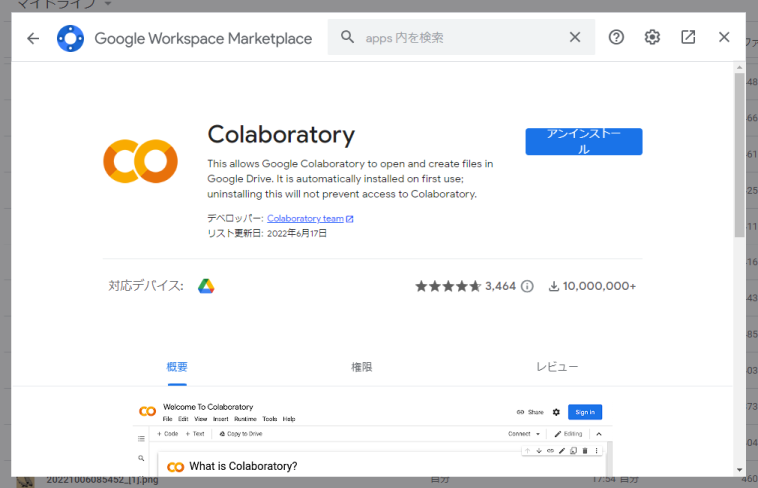
Task: Click the Colaboratory CO app logo
Action: pos(140,161)
